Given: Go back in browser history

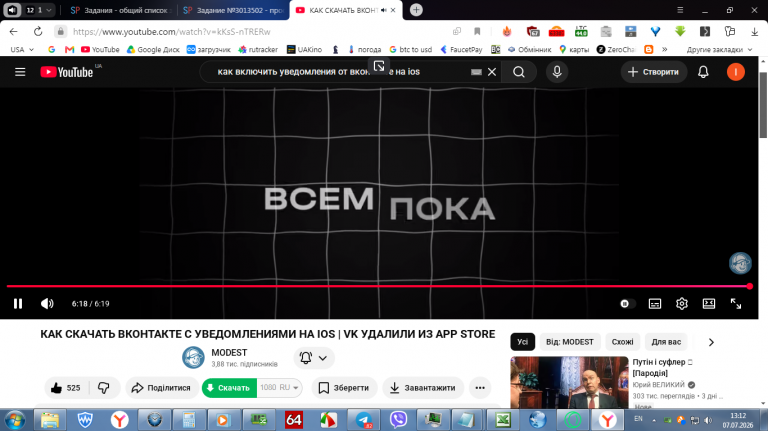Looking at the screenshot, I should [x=14, y=31].
